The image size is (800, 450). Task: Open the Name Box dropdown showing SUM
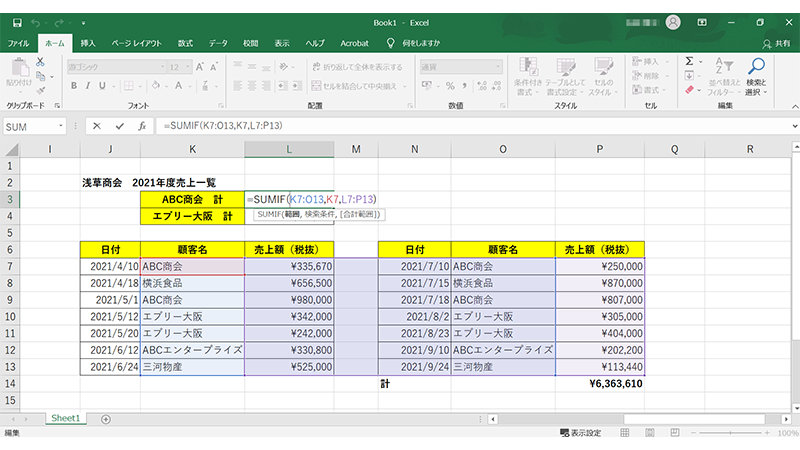click(x=61, y=126)
